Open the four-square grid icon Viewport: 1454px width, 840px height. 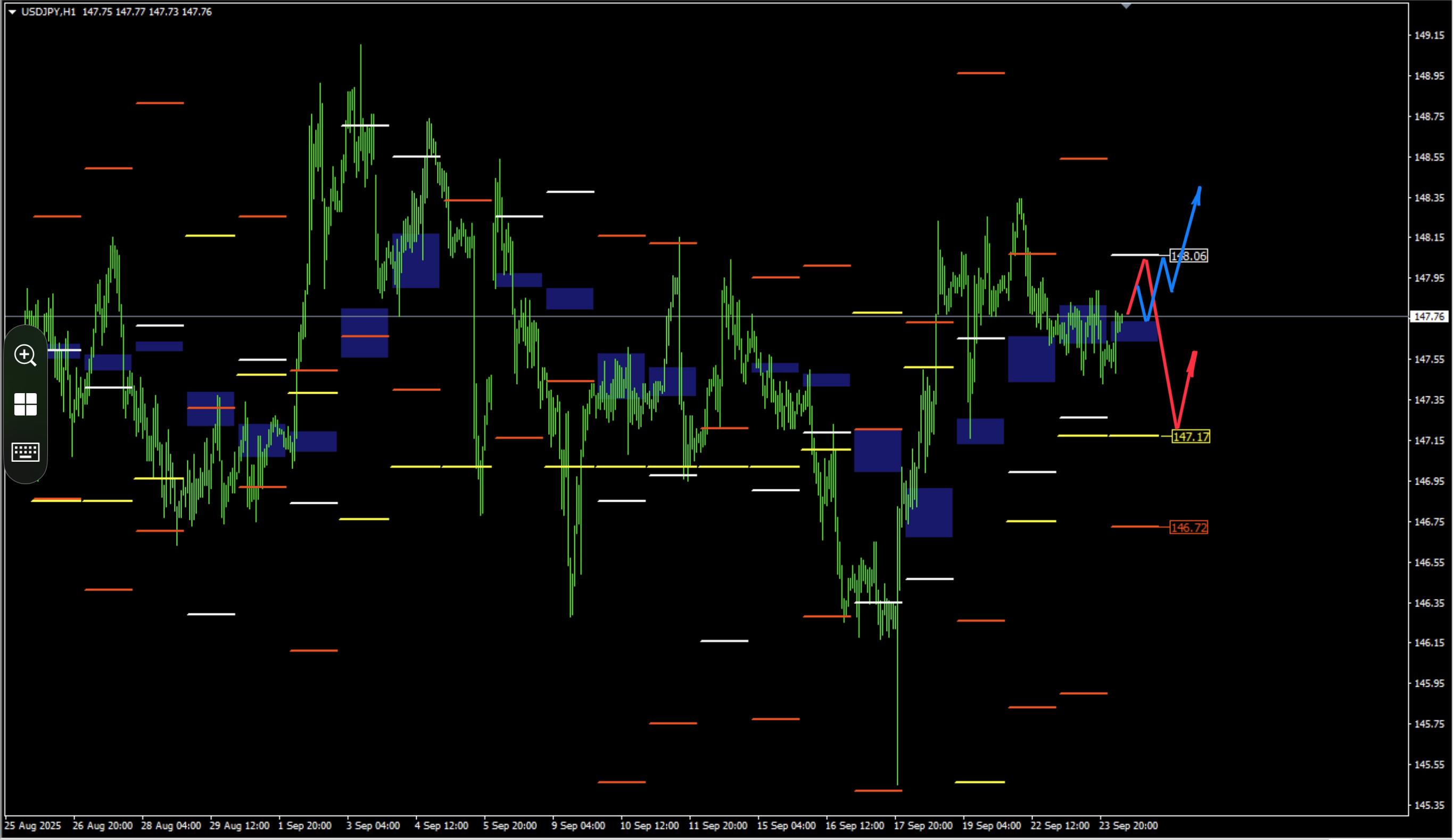26,404
